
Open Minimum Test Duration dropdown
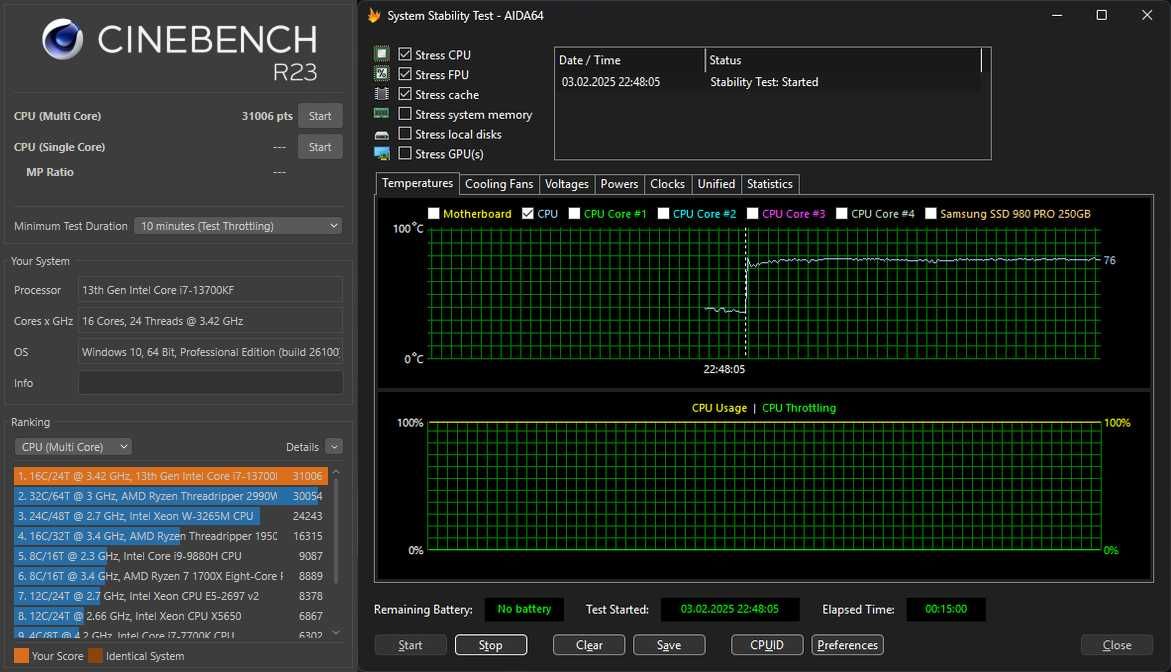click(x=238, y=225)
